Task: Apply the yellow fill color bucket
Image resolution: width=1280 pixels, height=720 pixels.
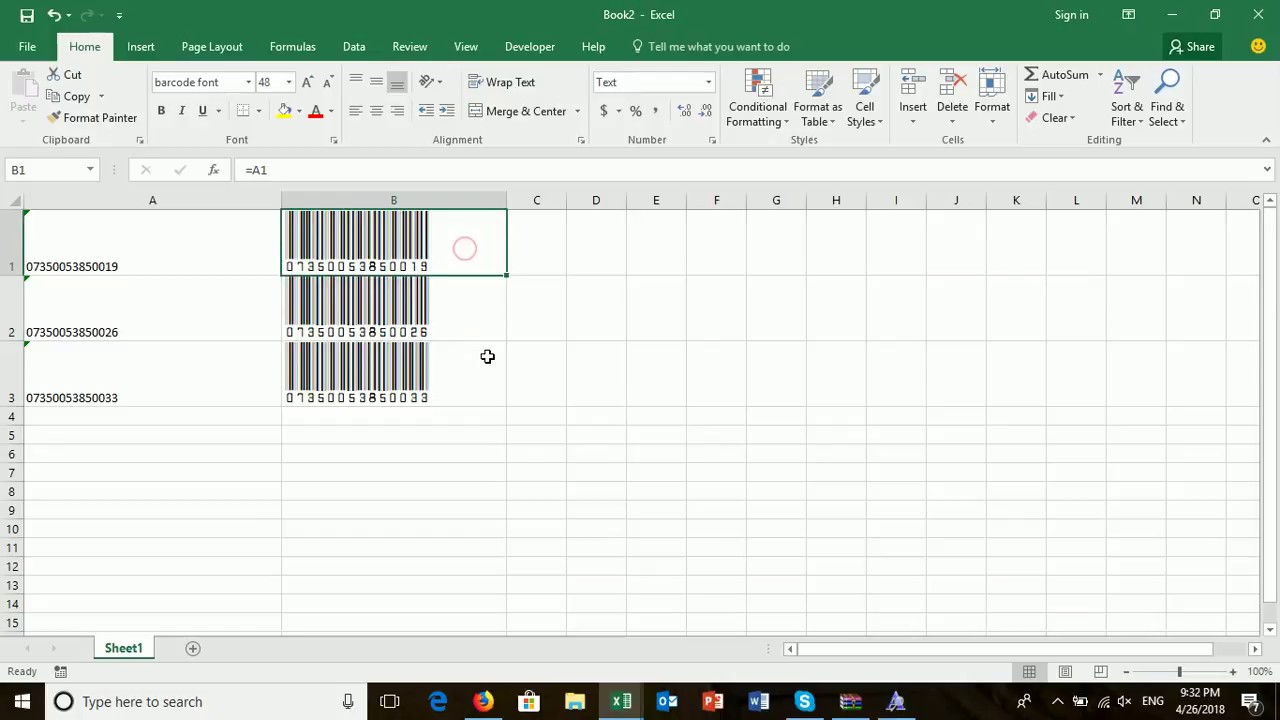Action: (x=284, y=111)
